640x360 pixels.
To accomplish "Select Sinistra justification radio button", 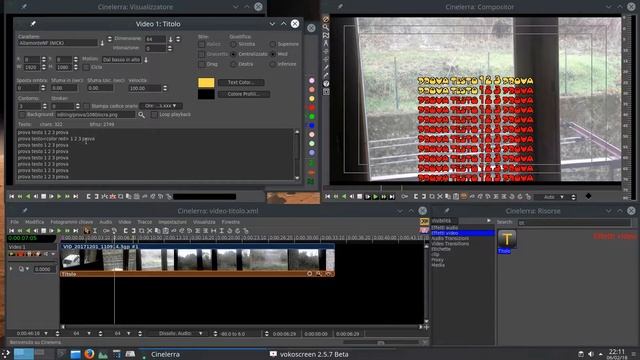I will 233,44.
